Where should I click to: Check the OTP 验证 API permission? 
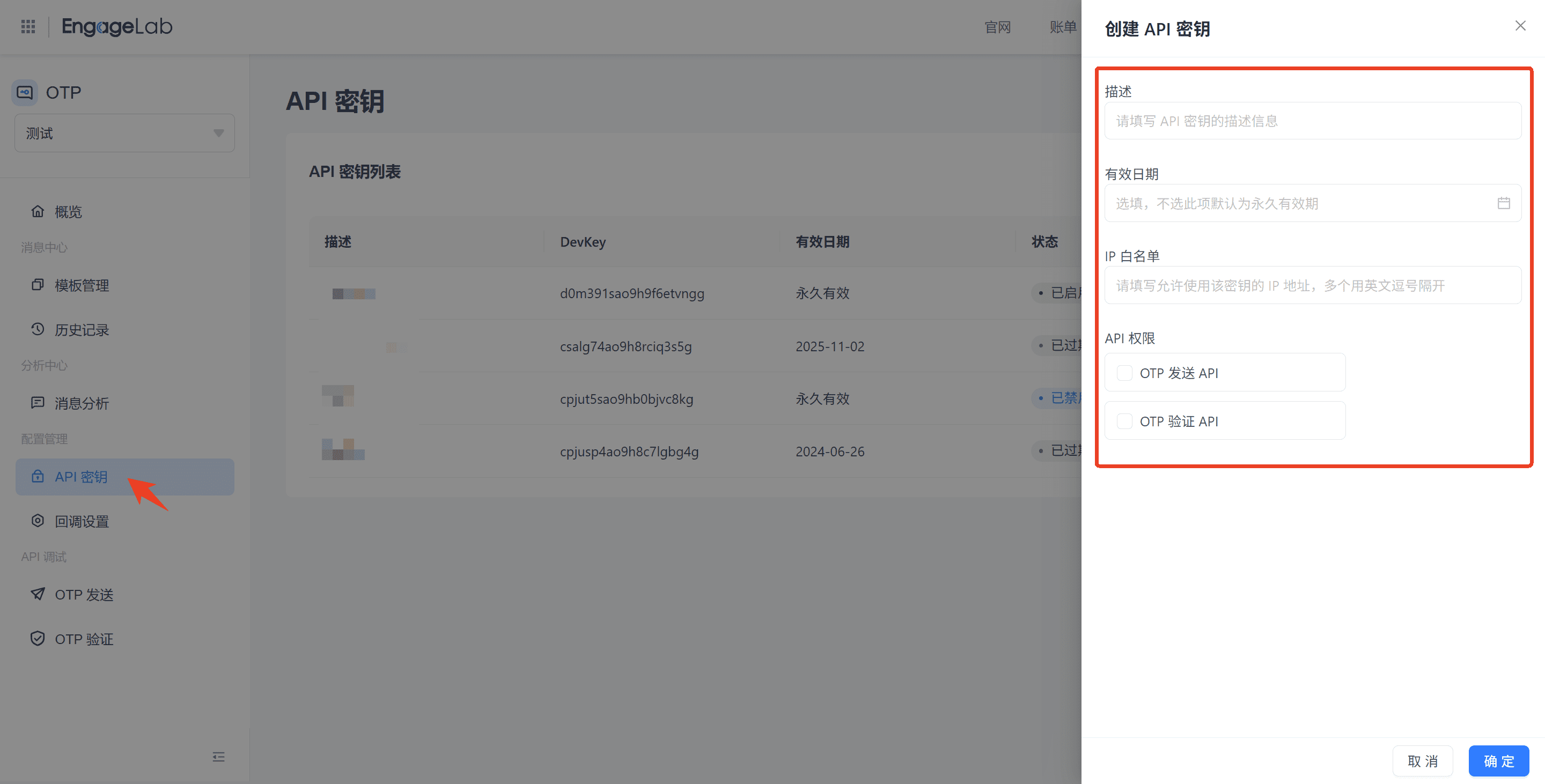1124,421
